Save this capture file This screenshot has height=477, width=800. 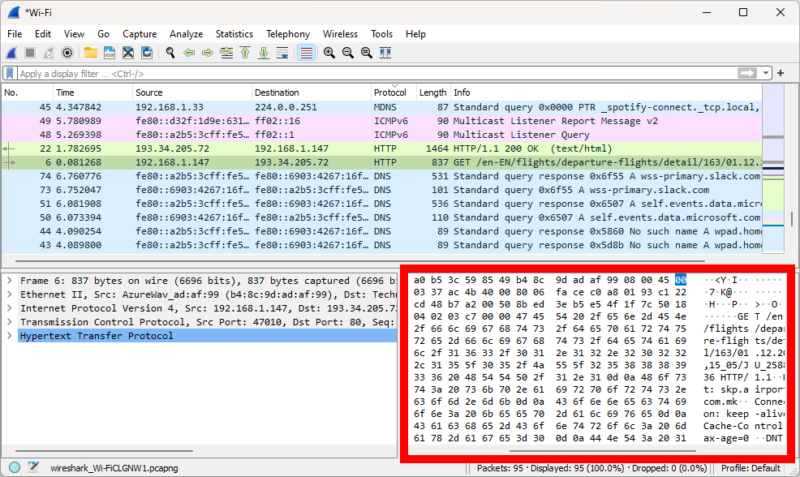click(x=109, y=53)
